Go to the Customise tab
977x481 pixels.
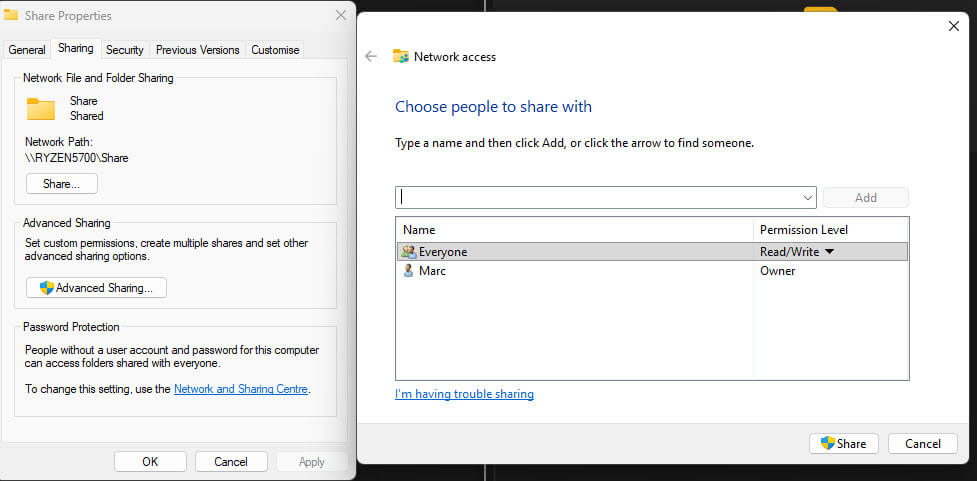point(275,50)
